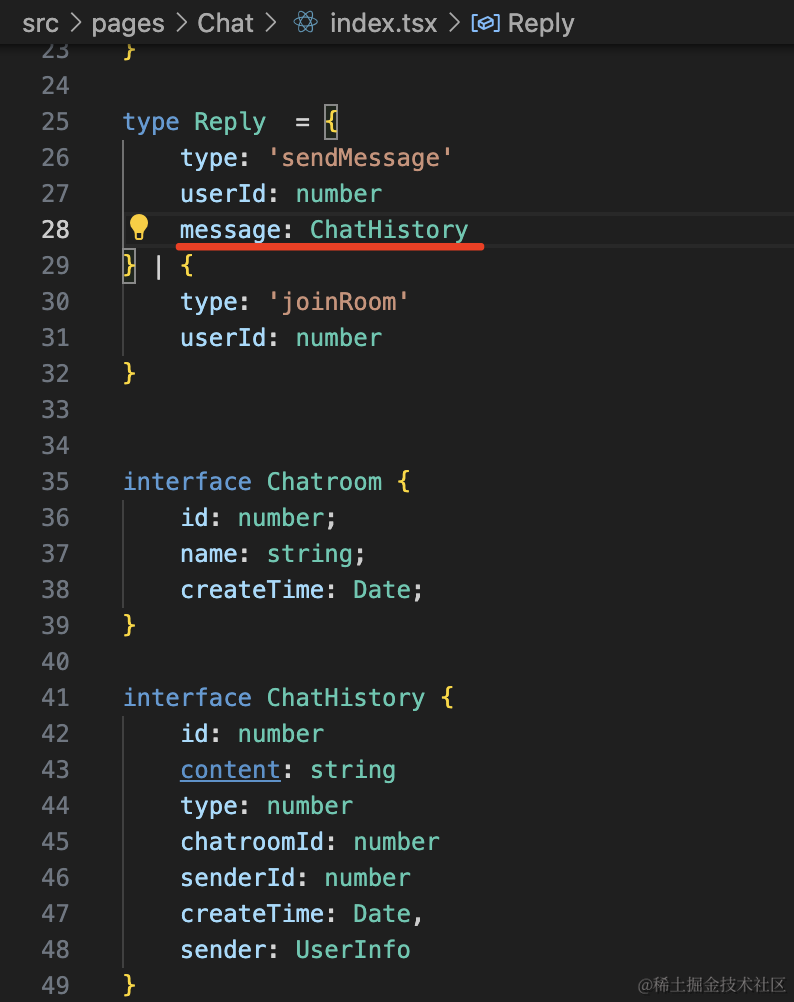Place cursor on createTime: Date in Chatroom
Screen dimensions: 794x1002
(301, 589)
